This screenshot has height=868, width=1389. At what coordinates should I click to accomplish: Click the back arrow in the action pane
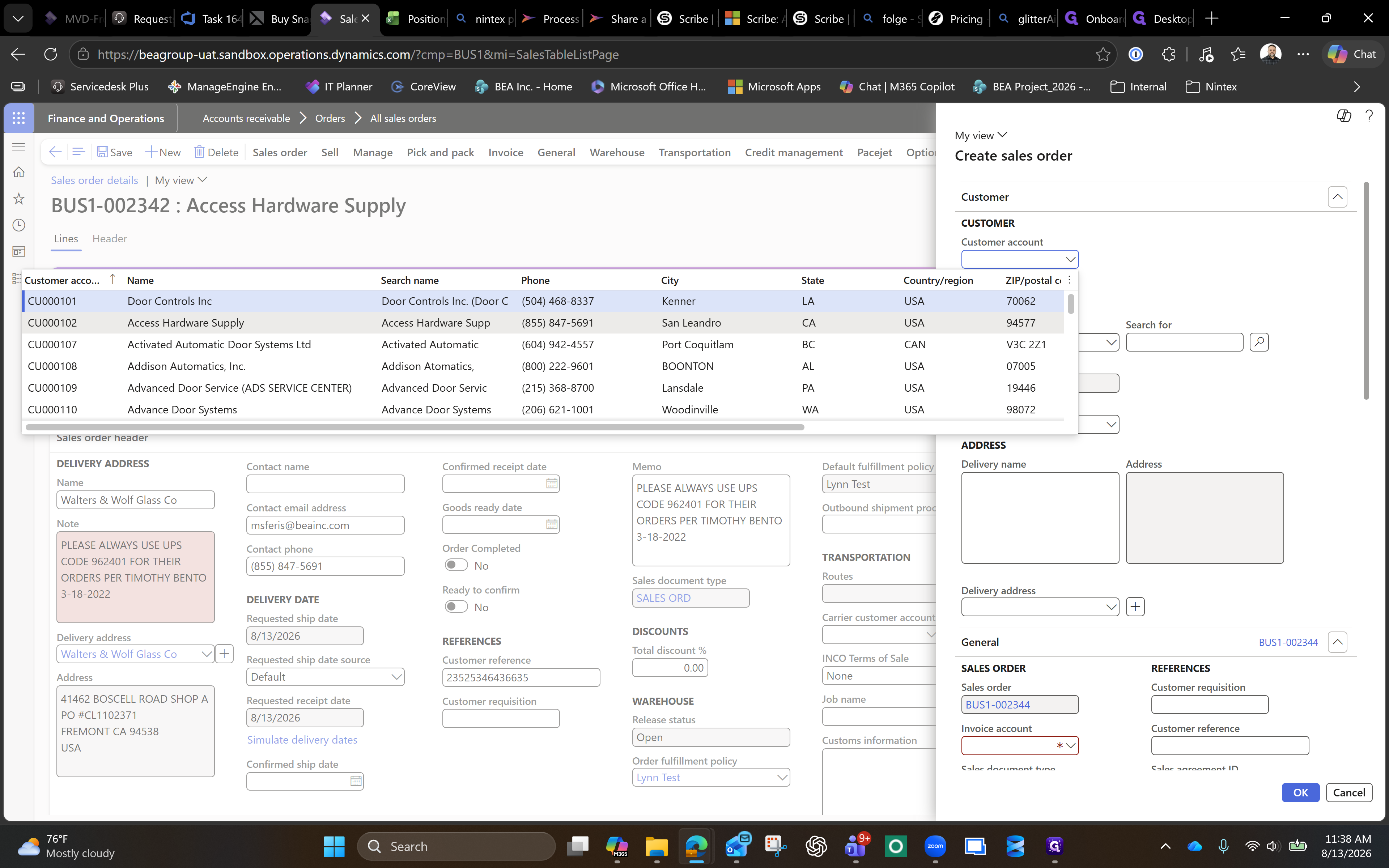pyautogui.click(x=55, y=152)
